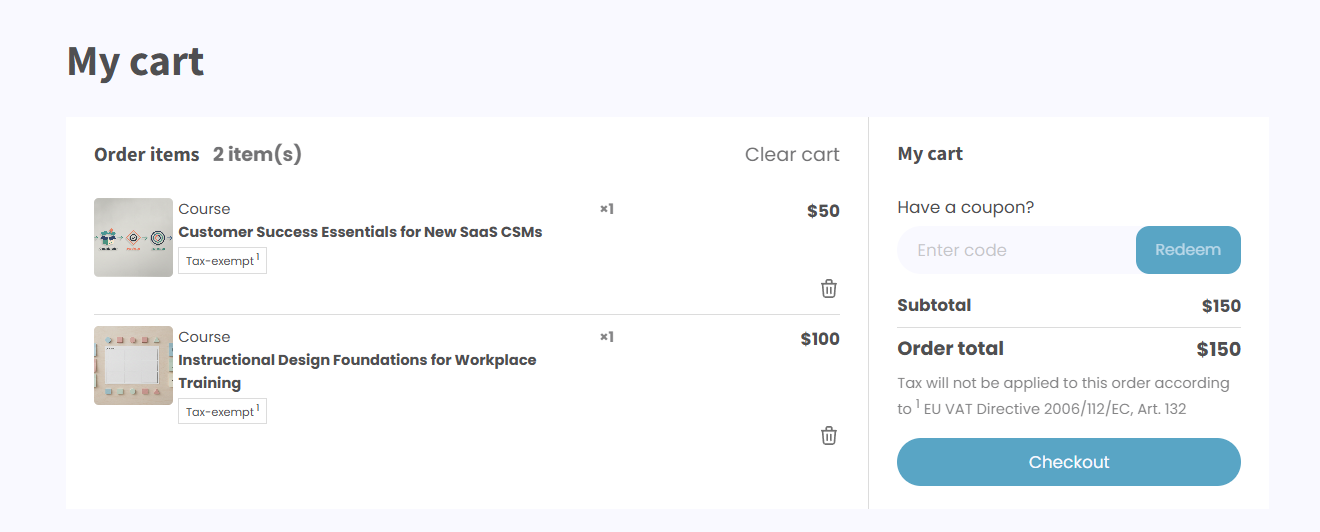Proceed to Checkout

pos(1069,462)
